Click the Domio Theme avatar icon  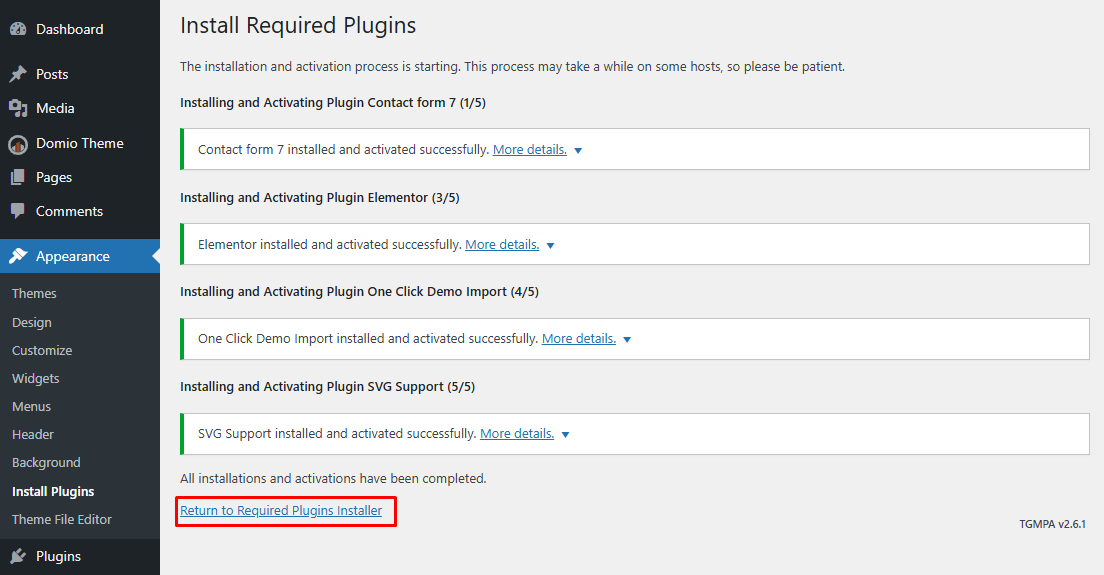pyautogui.click(x=18, y=144)
